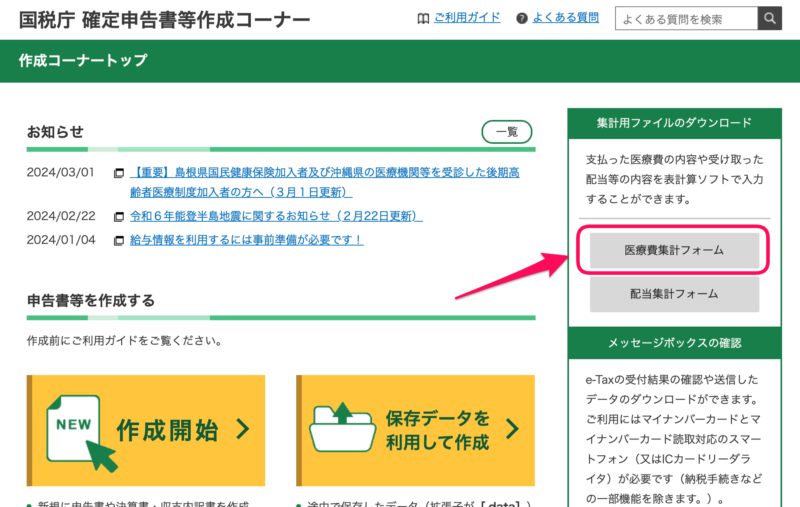Click the chevron arrow on 作成開始 card
The image size is (800, 507).
pos(243,429)
